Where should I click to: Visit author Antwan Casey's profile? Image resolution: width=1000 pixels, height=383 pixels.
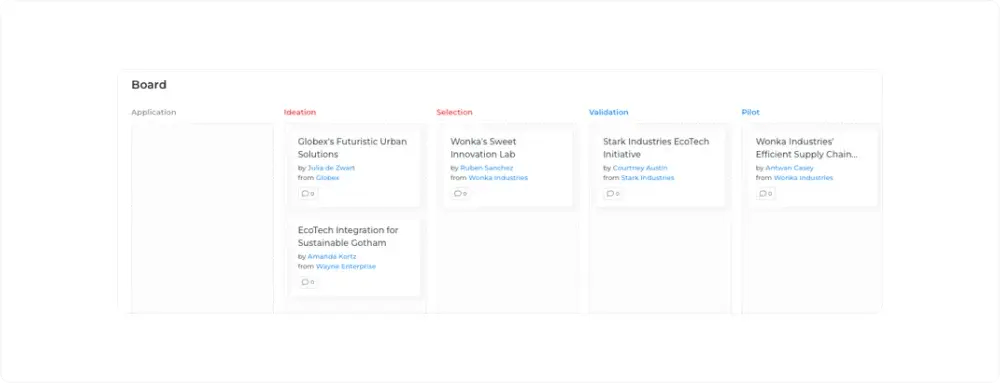click(790, 168)
